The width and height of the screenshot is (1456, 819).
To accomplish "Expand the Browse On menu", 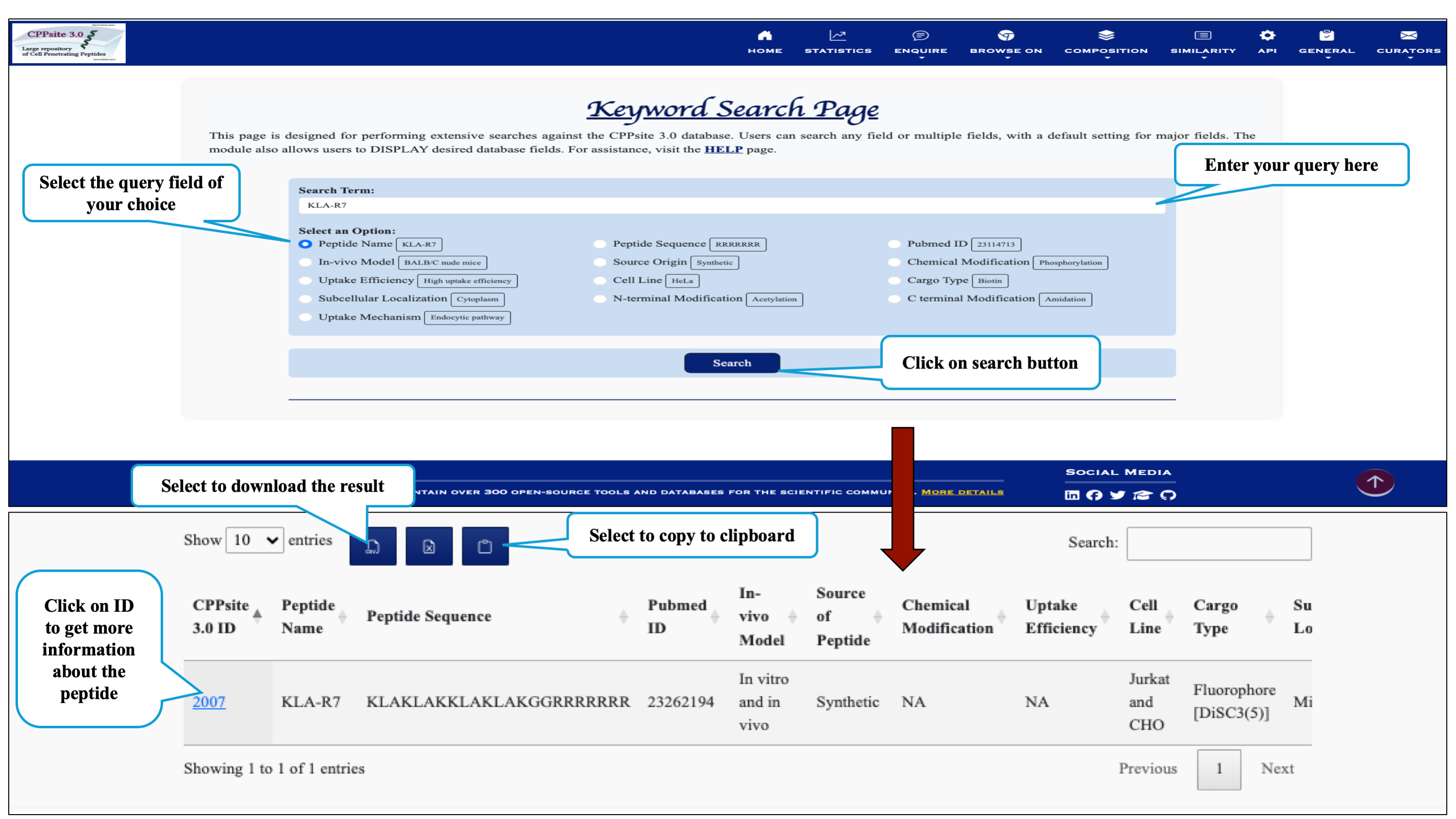I will point(1005,43).
